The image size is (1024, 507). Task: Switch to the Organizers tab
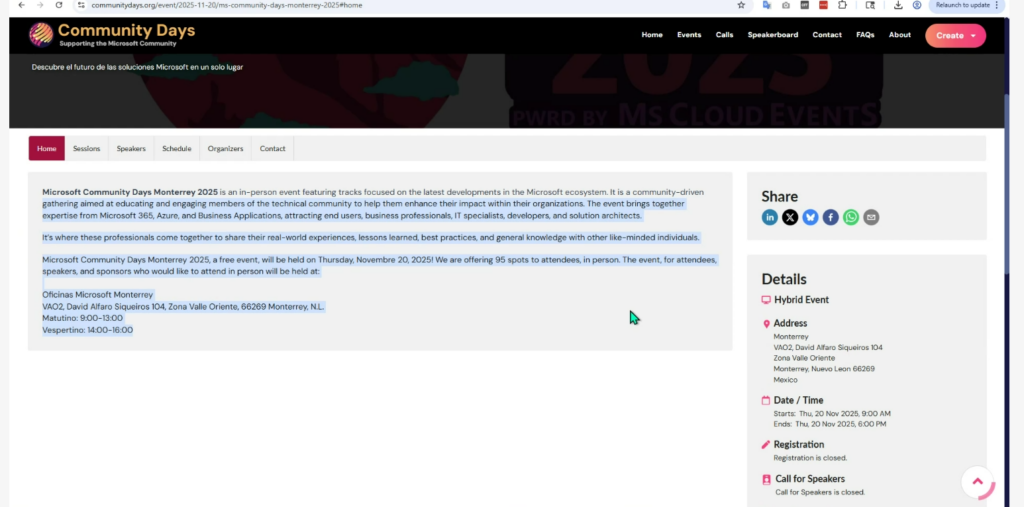pyautogui.click(x=225, y=148)
